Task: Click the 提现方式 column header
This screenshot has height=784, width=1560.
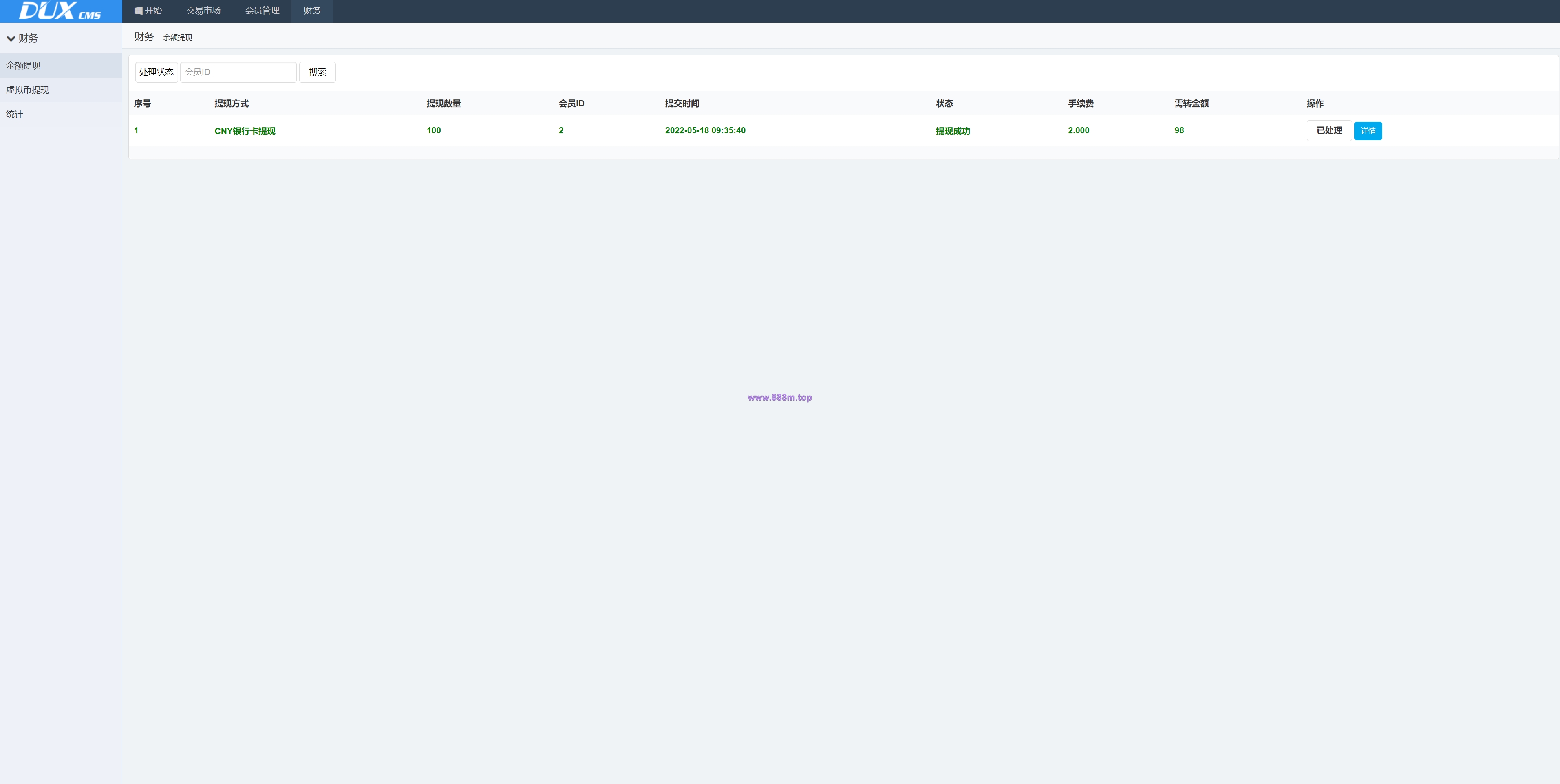Action: [232, 104]
